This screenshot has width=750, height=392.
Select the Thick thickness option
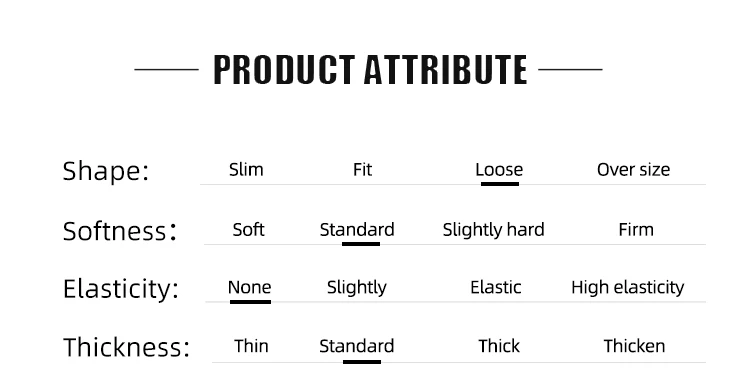(499, 346)
